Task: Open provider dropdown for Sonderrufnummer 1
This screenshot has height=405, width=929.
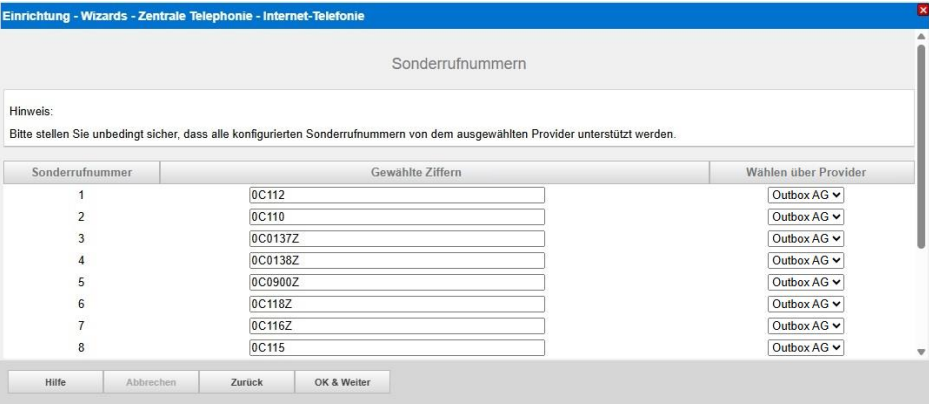Action: pos(806,195)
